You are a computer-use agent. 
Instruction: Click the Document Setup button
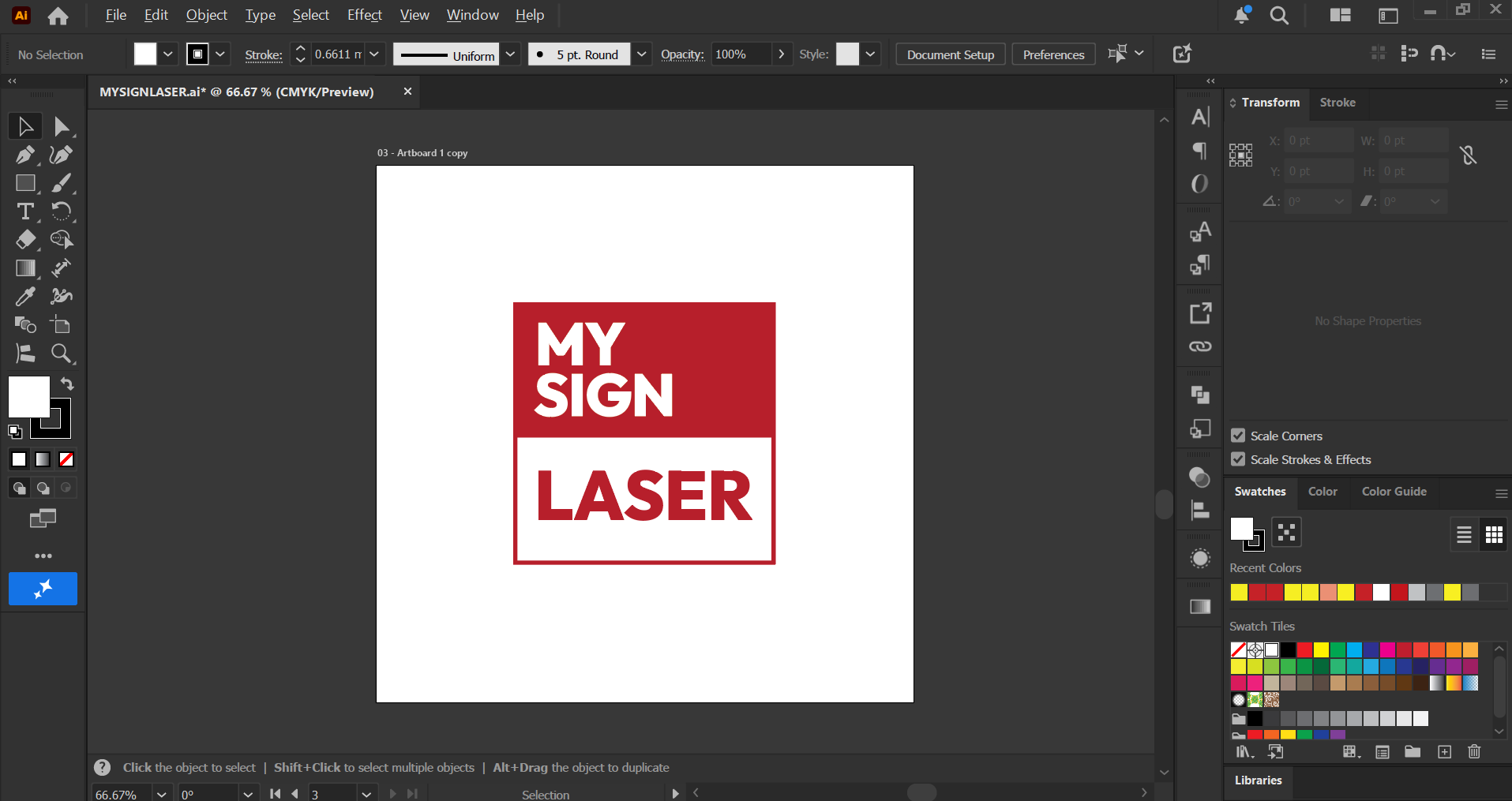pyautogui.click(x=951, y=54)
